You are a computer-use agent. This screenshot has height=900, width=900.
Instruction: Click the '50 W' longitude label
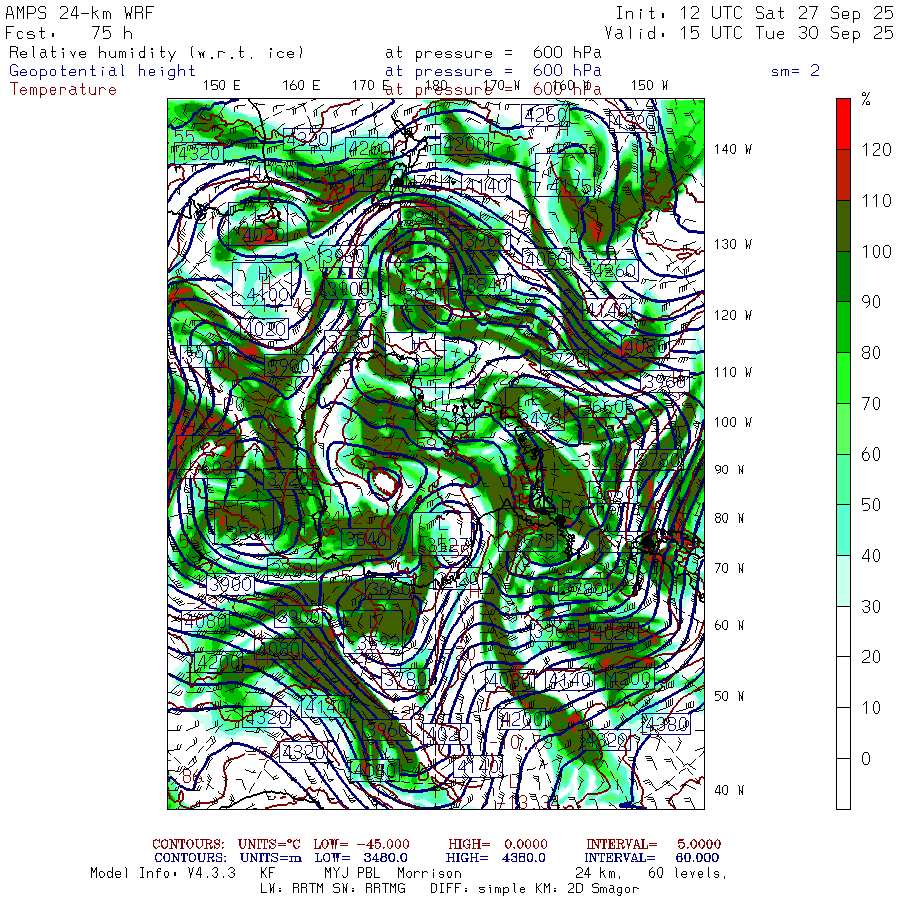coord(729,696)
